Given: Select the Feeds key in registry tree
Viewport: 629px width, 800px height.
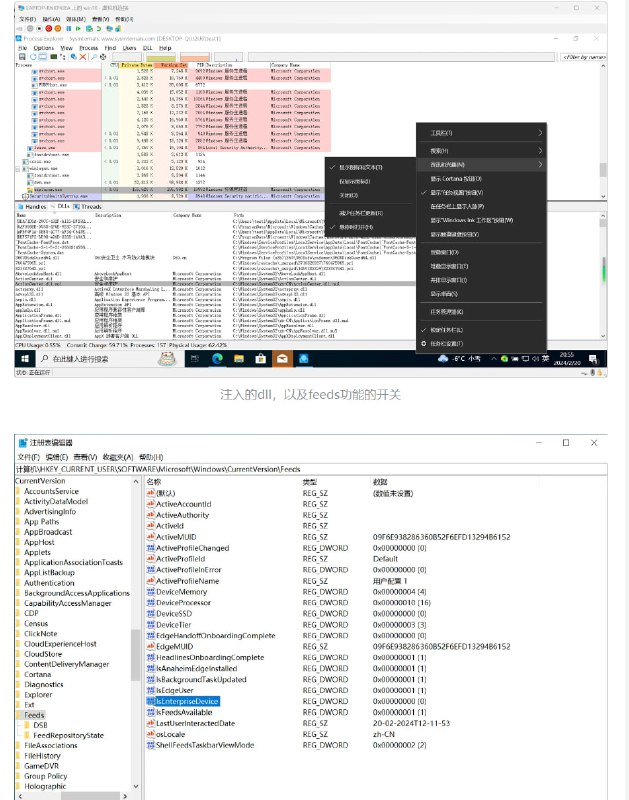Looking at the screenshot, I should 34,715.
